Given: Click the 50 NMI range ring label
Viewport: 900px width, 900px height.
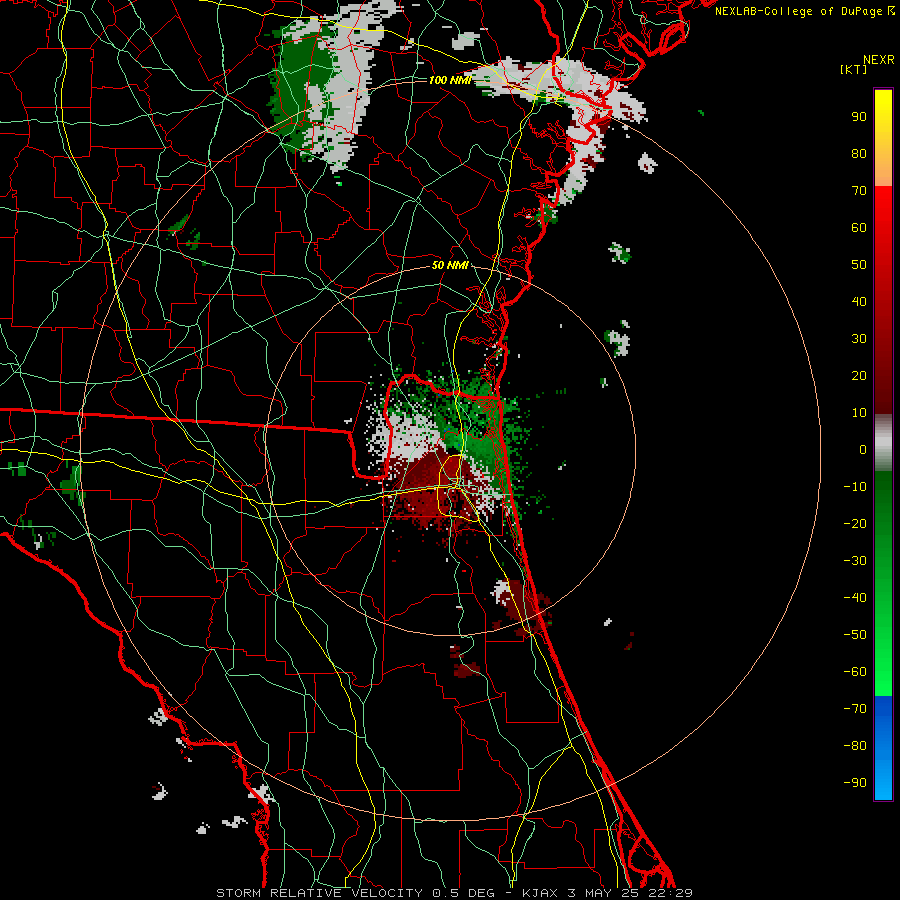Looking at the screenshot, I should coord(450,265).
